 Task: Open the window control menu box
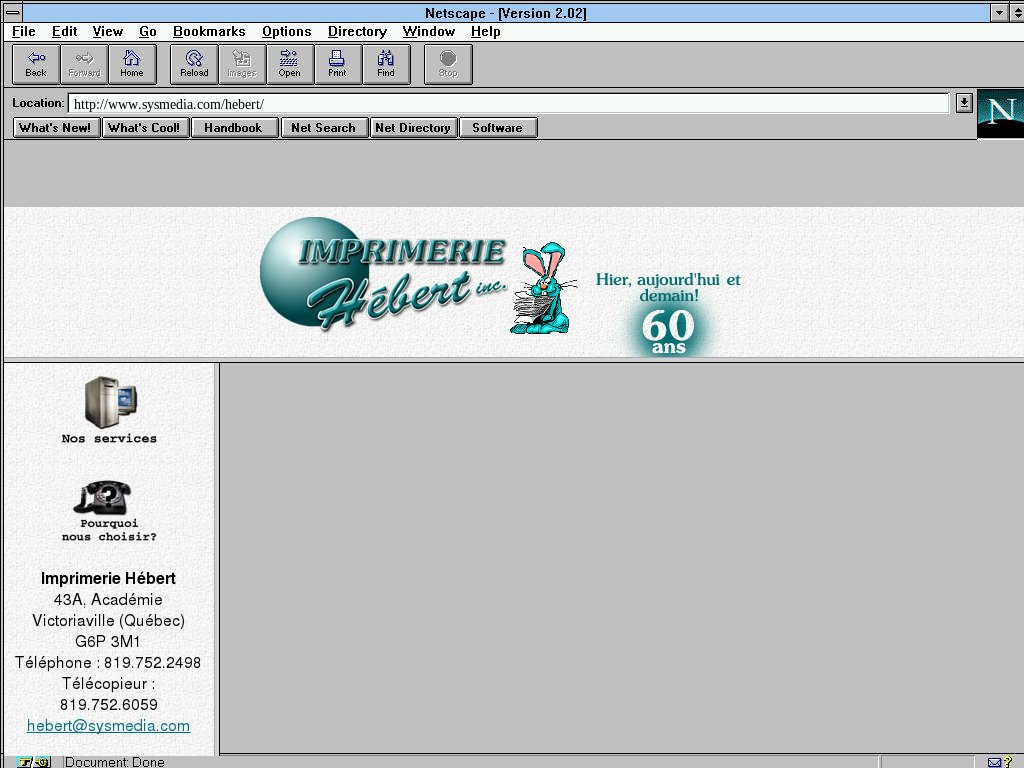point(13,13)
